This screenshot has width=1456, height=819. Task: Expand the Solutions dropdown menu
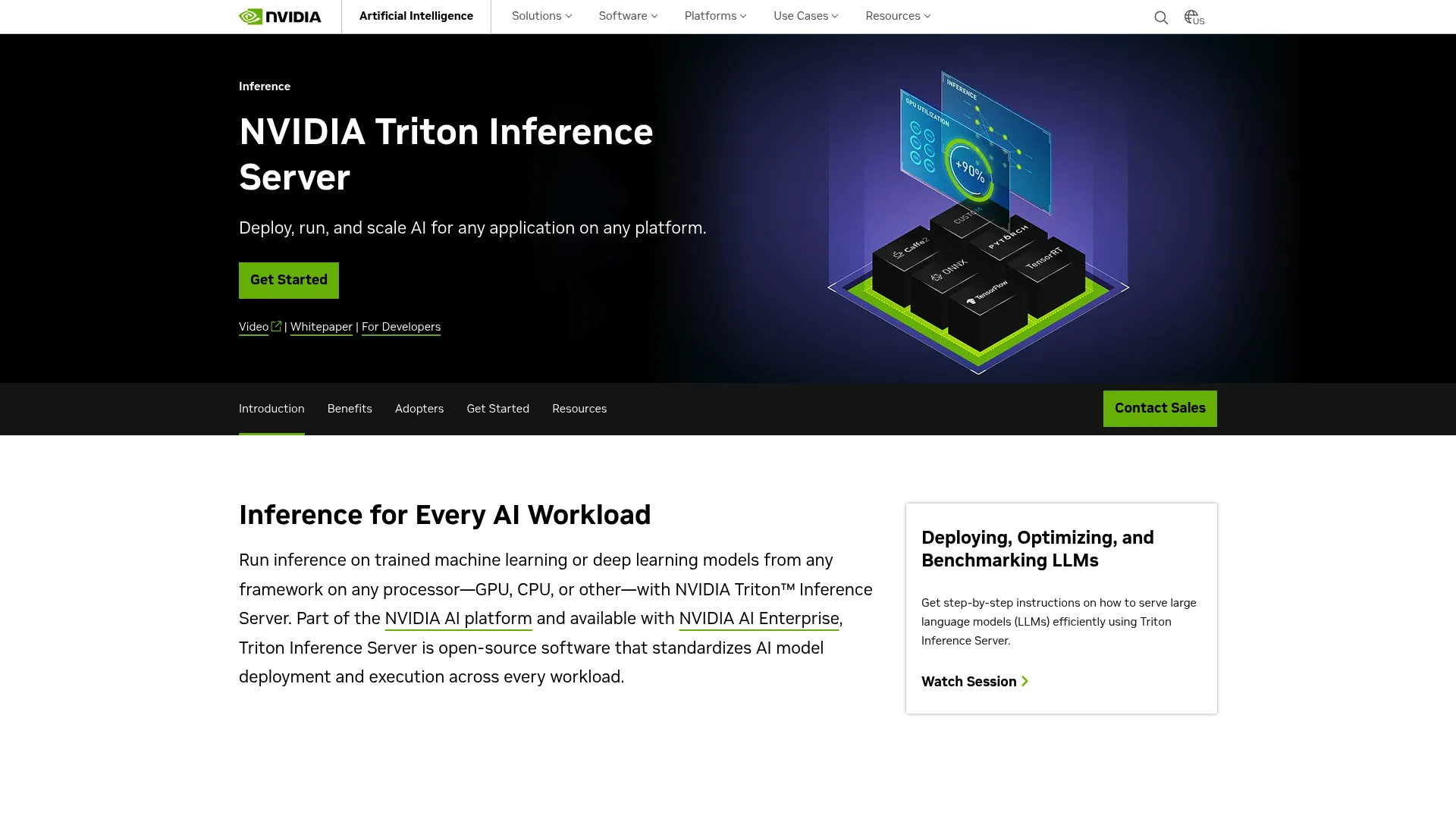(541, 16)
